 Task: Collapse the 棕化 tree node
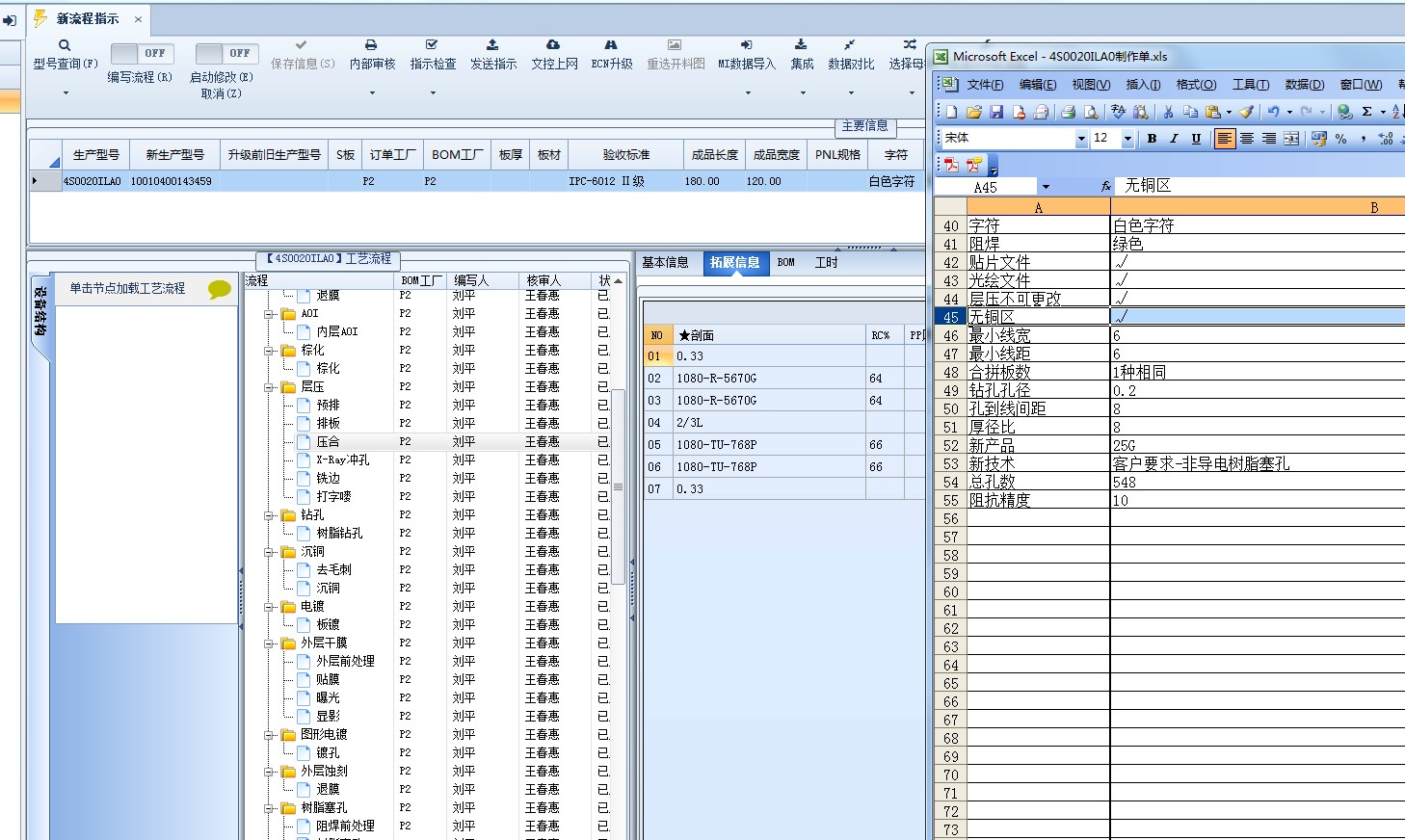(270, 351)
